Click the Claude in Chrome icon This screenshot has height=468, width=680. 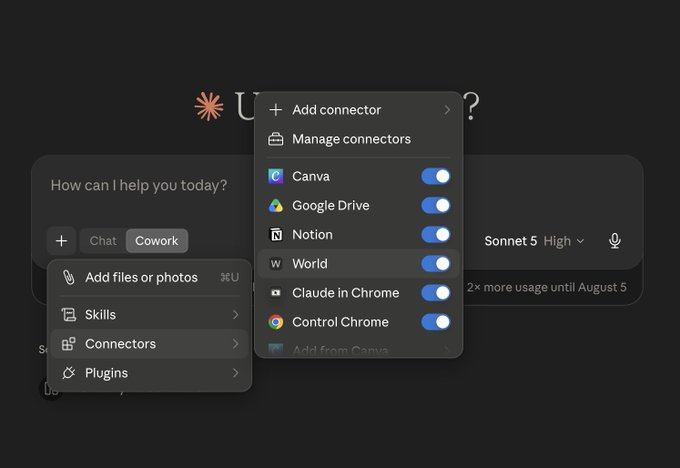coord(276,293)
